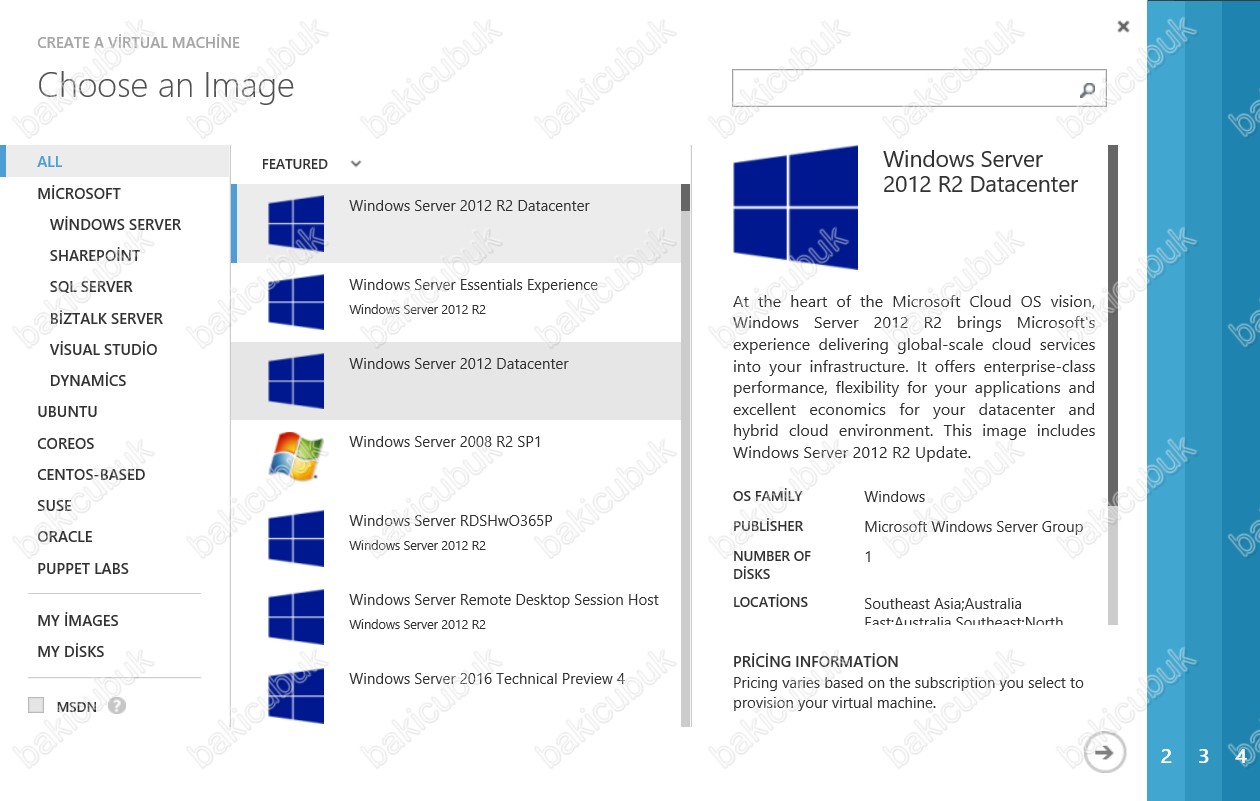
Task: Click the Microsoft Windows Server Group publisher value
Action: [974, 526]
